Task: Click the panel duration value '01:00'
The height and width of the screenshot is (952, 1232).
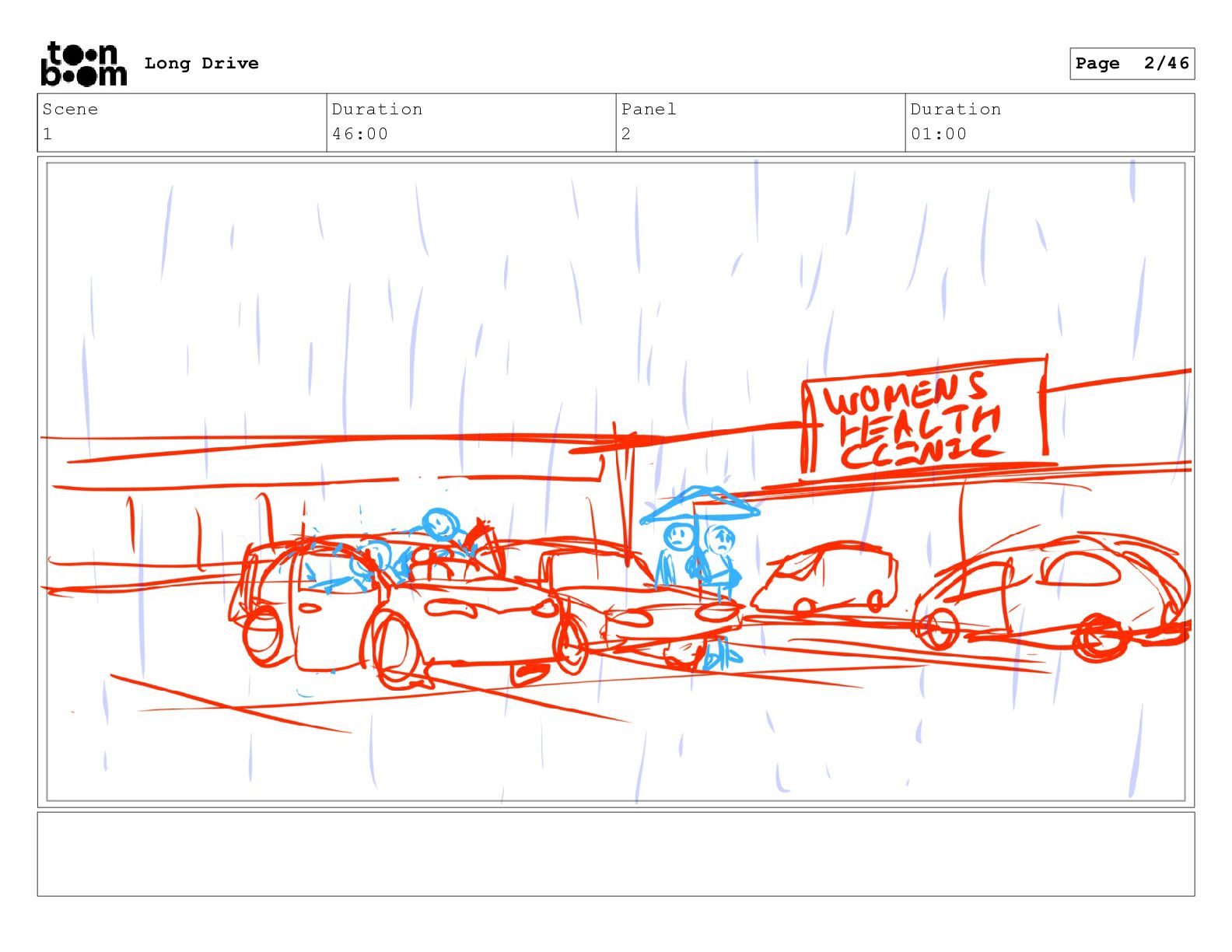Action: point(939,134)
